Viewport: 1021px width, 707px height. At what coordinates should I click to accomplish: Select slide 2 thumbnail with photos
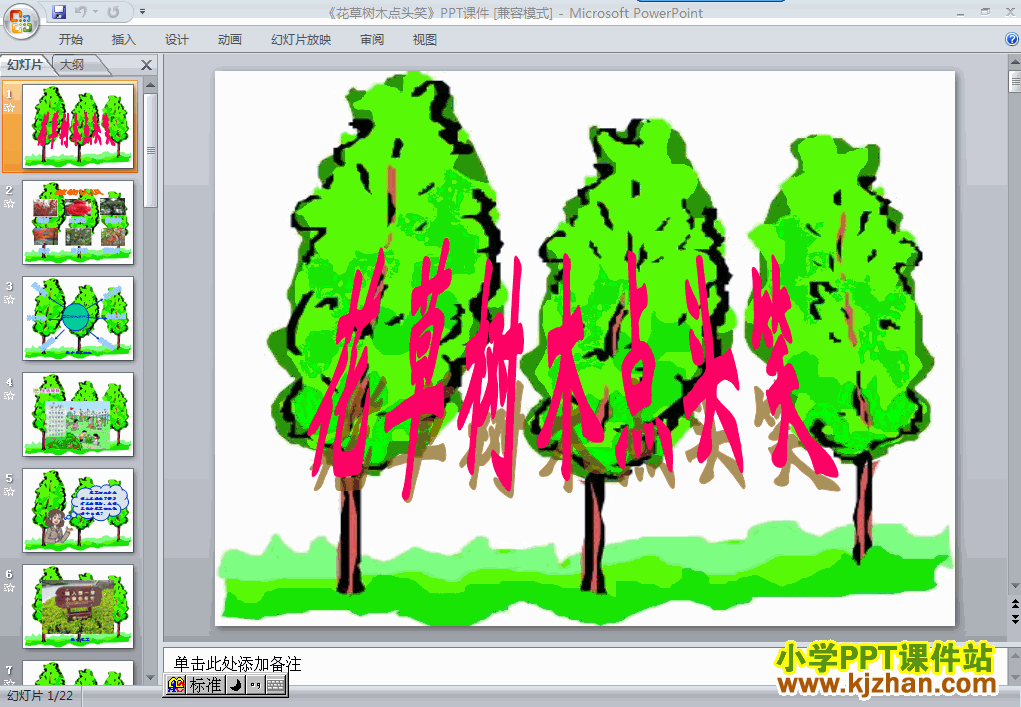(x=78, y=222)
